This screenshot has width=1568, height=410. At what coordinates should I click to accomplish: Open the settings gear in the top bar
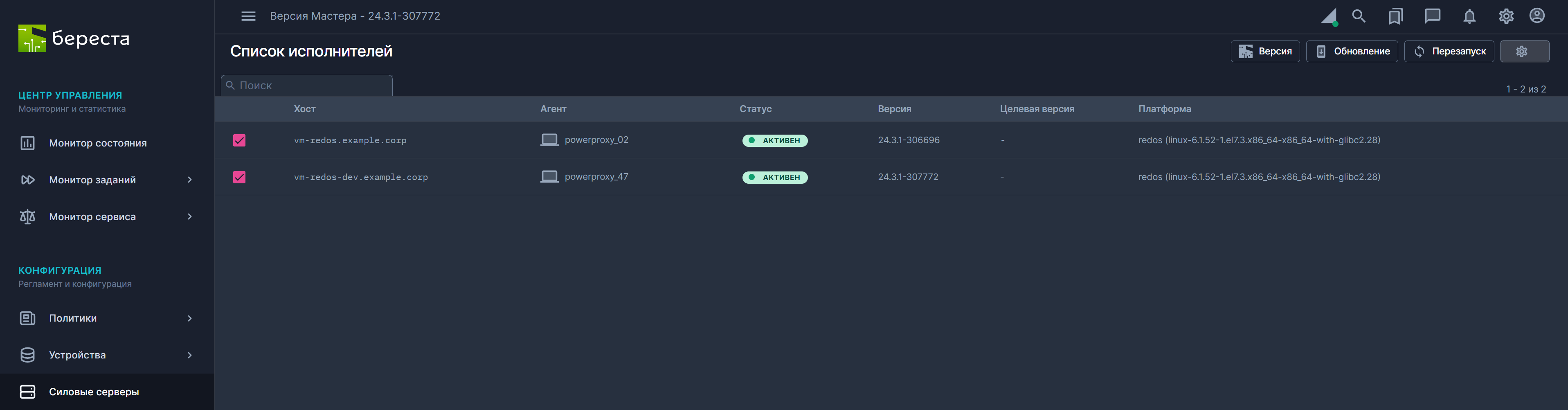coord(1506,16)
